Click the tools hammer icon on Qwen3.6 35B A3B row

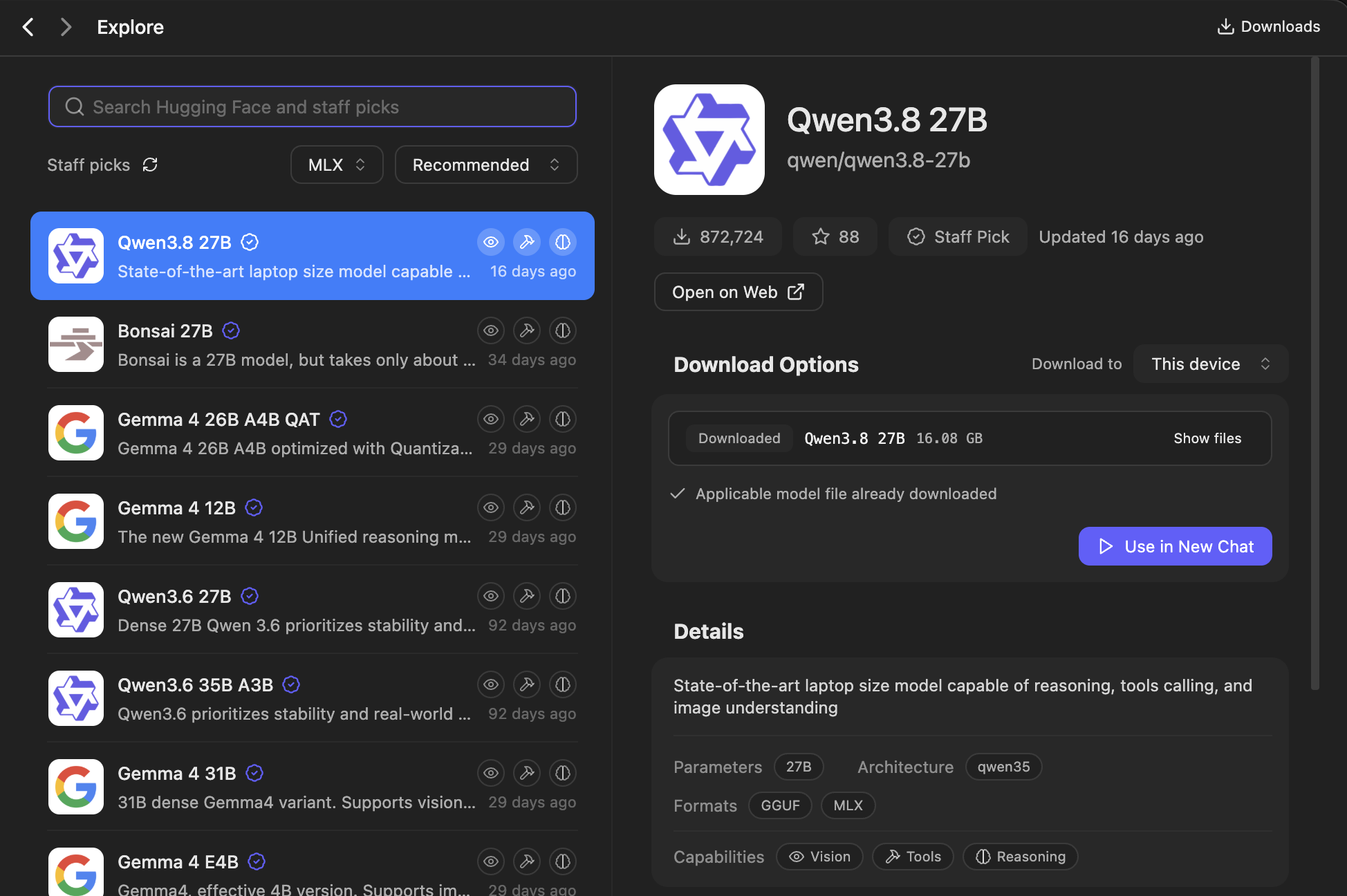[527, 684]
